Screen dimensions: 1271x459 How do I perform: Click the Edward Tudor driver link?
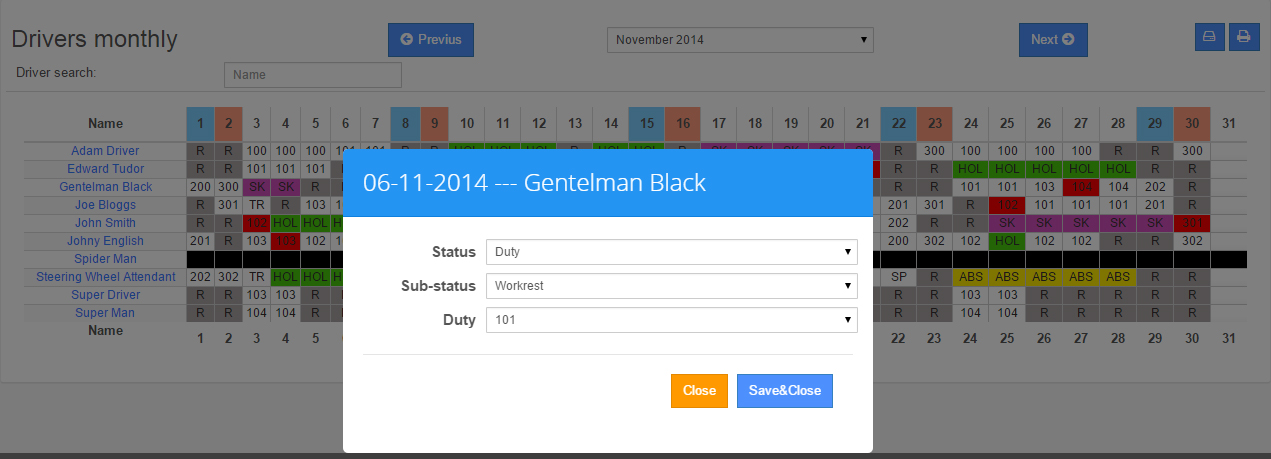click(x=105, y=169)
